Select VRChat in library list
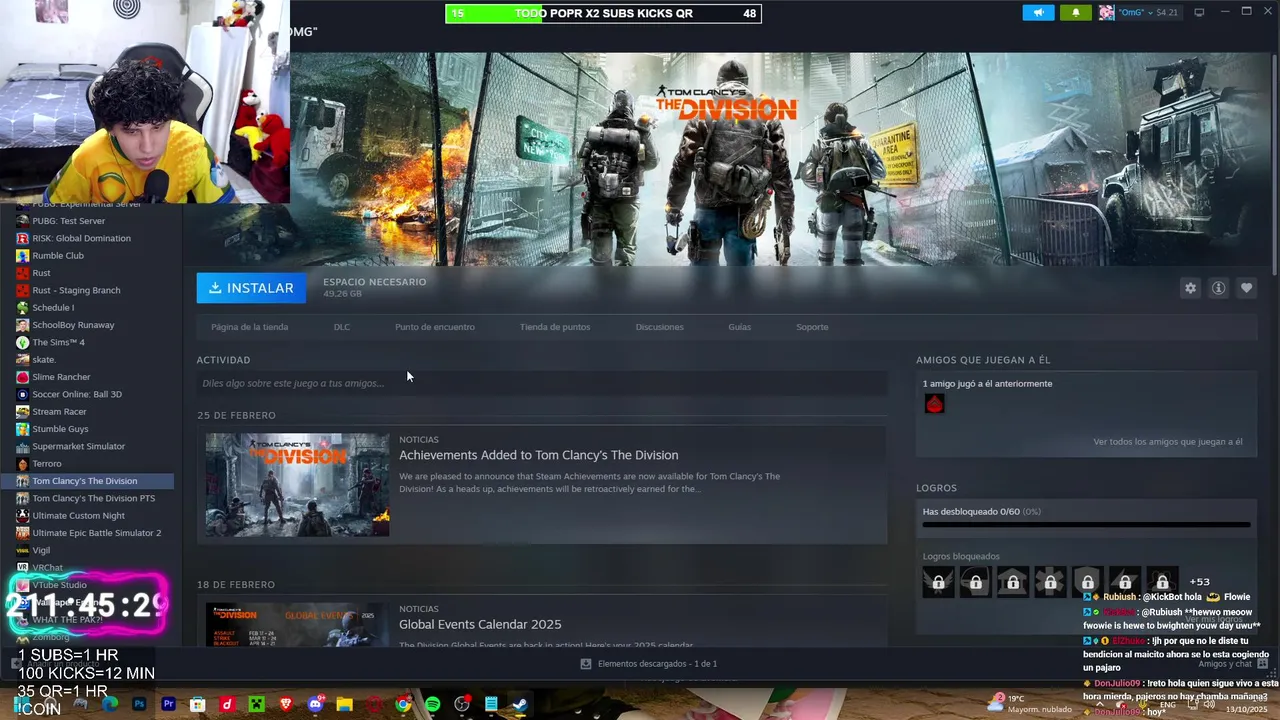1280x720 pixels. pyautogui.click(x=47, y=568)
